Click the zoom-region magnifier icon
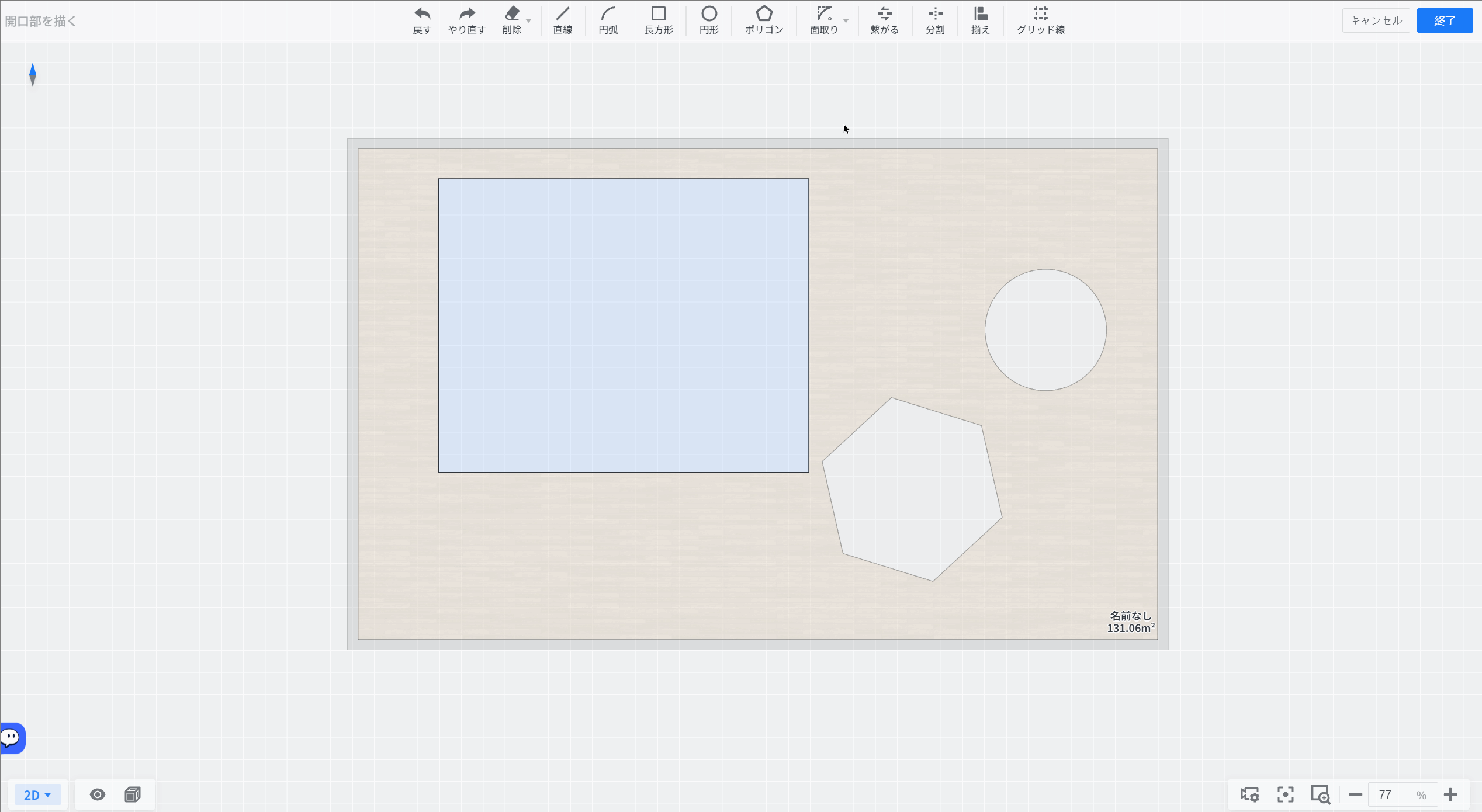Image resolution: width=1482 pixels, height=812 pixels. point(1320,794)
